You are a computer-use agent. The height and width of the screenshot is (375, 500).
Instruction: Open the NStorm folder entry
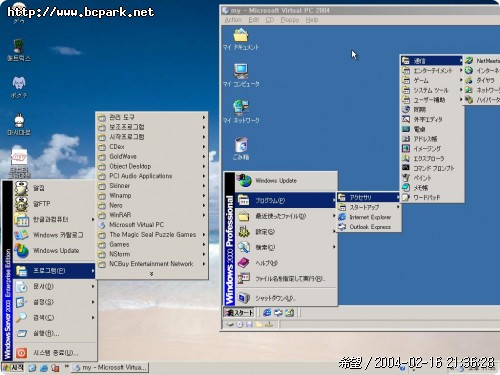click(152, 254)
